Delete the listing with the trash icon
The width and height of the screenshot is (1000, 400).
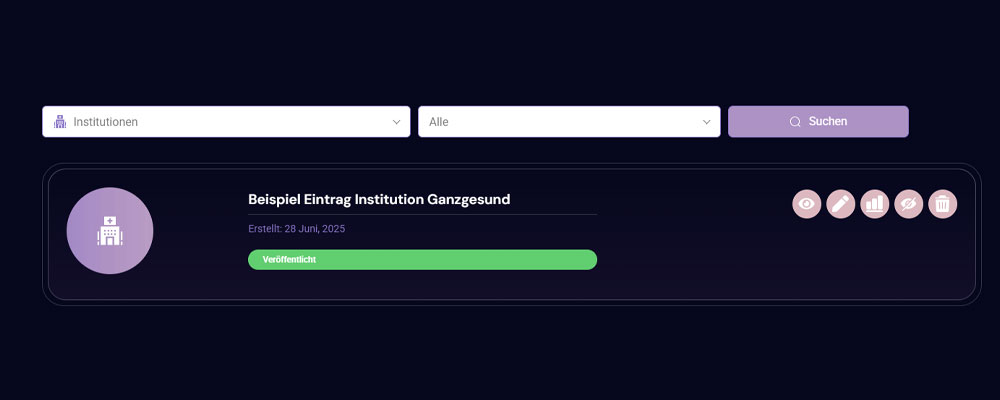click(943, 204)
